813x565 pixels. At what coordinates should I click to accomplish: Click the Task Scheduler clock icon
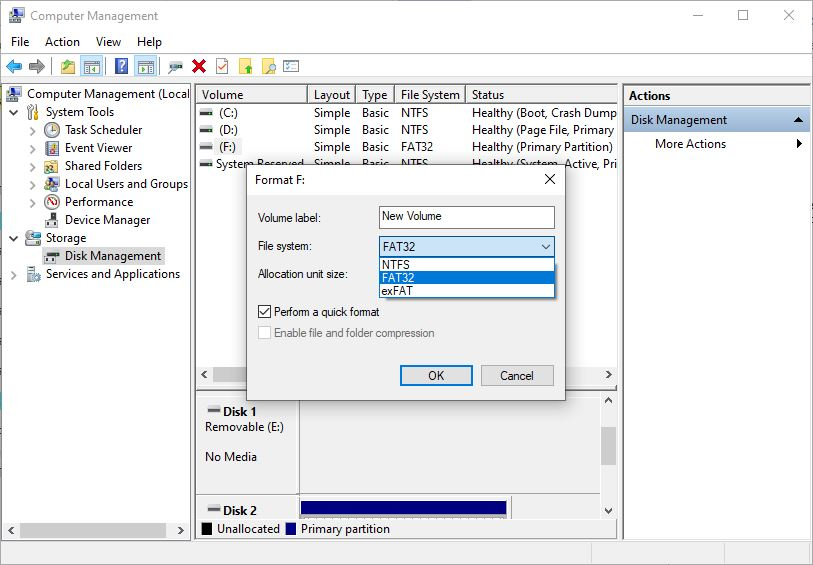[52, 130]
